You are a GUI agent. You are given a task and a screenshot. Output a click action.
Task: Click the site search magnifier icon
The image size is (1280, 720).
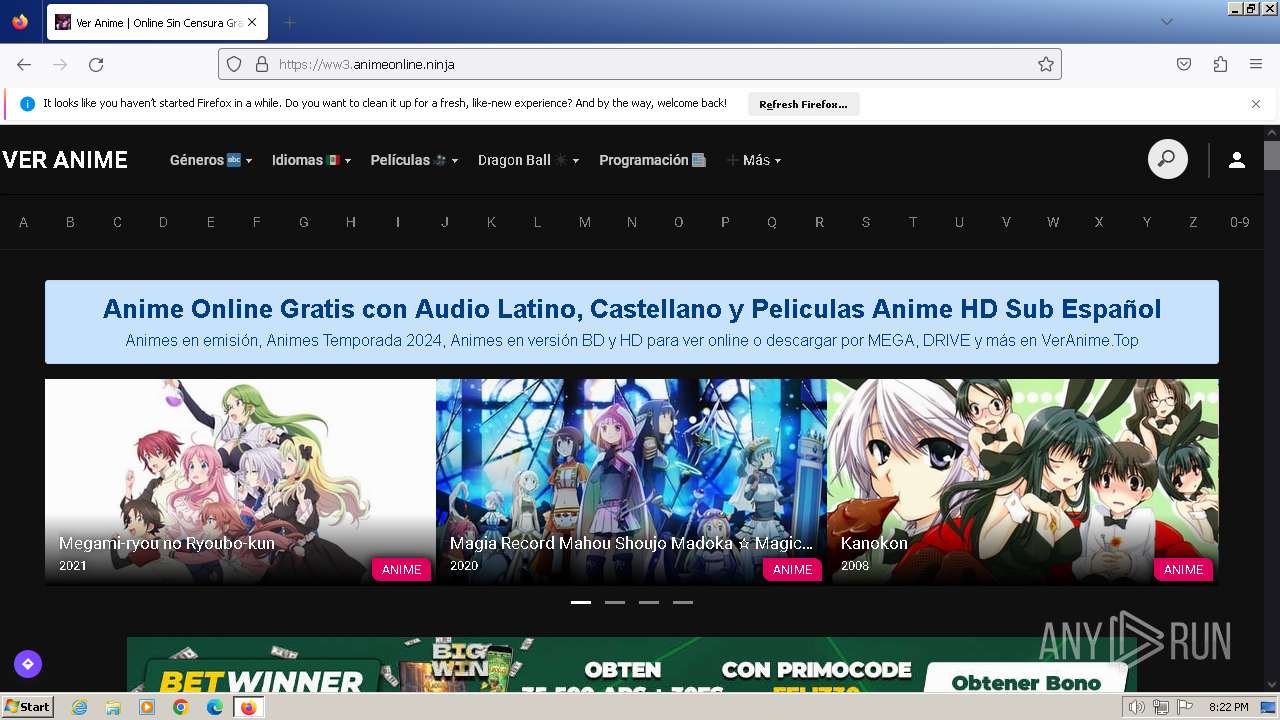1167,160
